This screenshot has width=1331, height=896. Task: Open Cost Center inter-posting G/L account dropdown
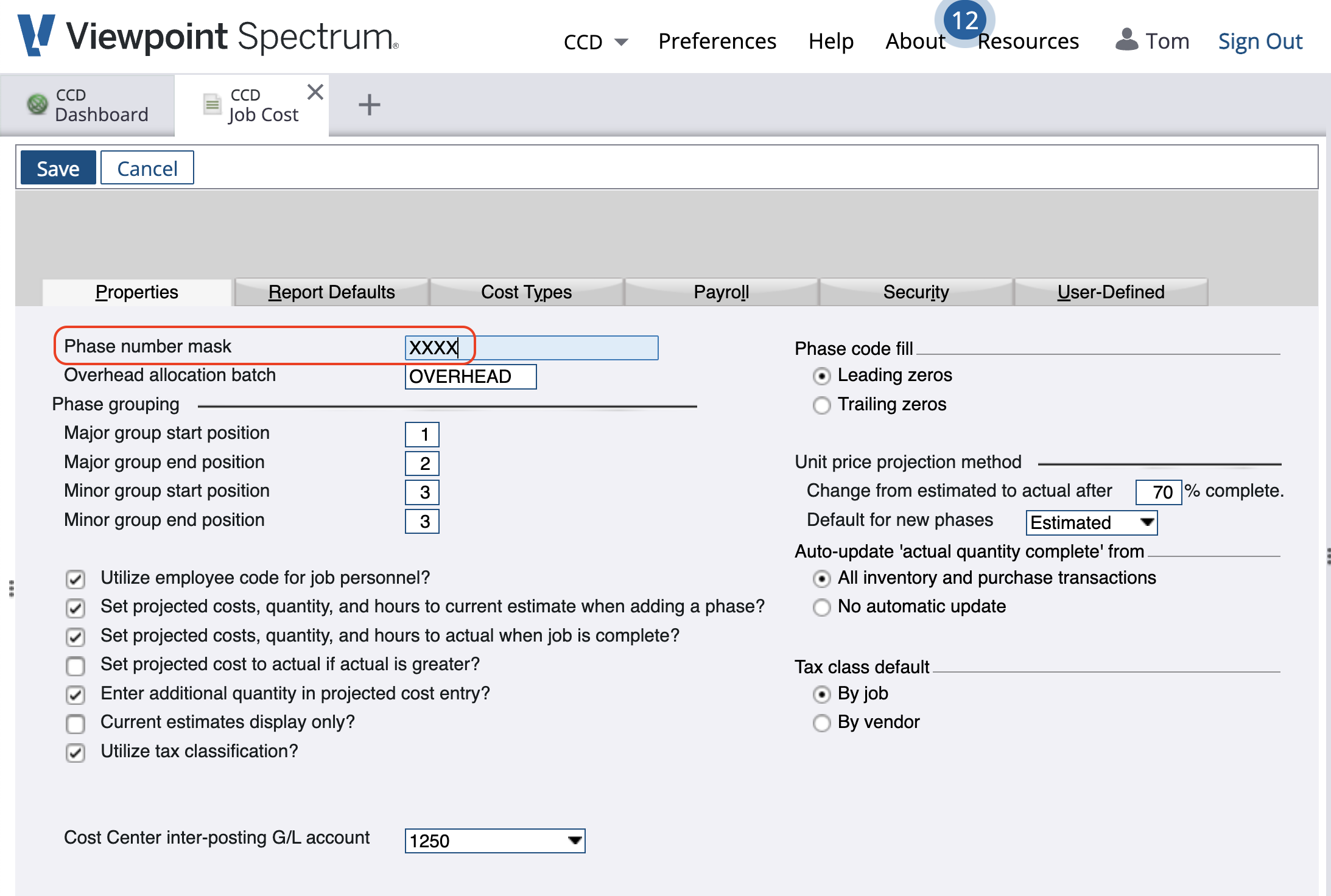pyautogui.click(x=495, y=841)
